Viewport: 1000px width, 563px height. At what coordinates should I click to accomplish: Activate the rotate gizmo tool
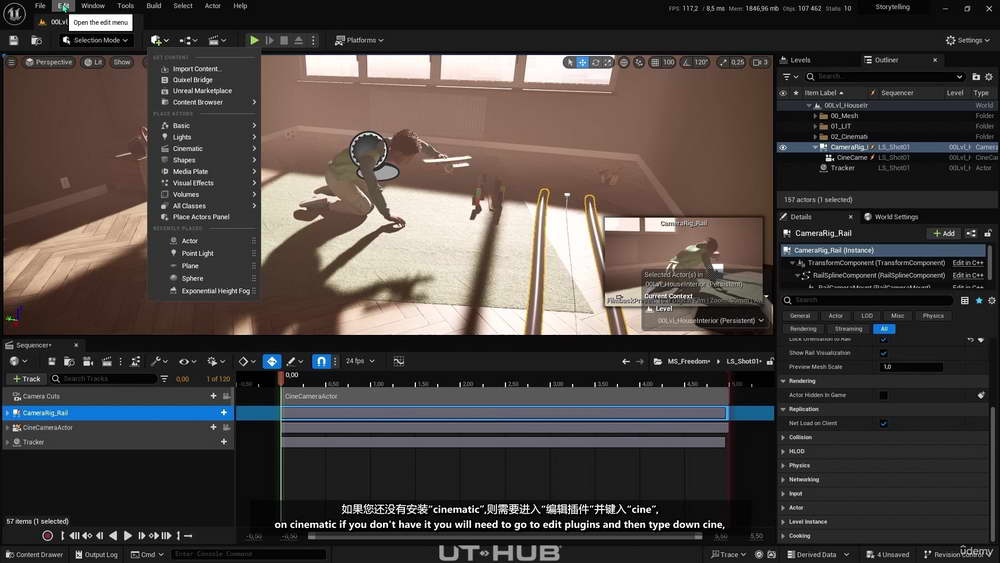click(595, 62)
